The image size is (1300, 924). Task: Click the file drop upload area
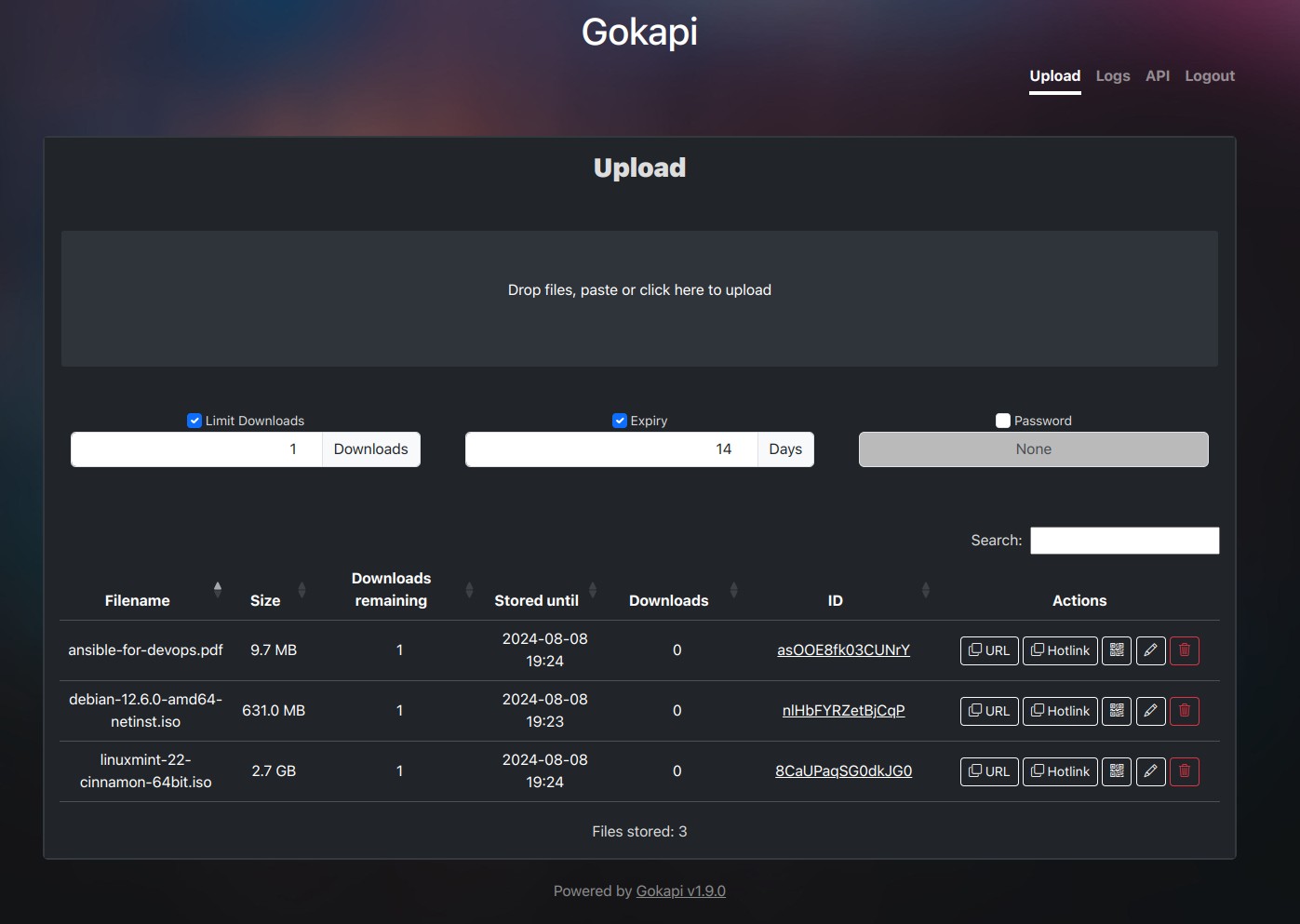click(x=639, y=299)
